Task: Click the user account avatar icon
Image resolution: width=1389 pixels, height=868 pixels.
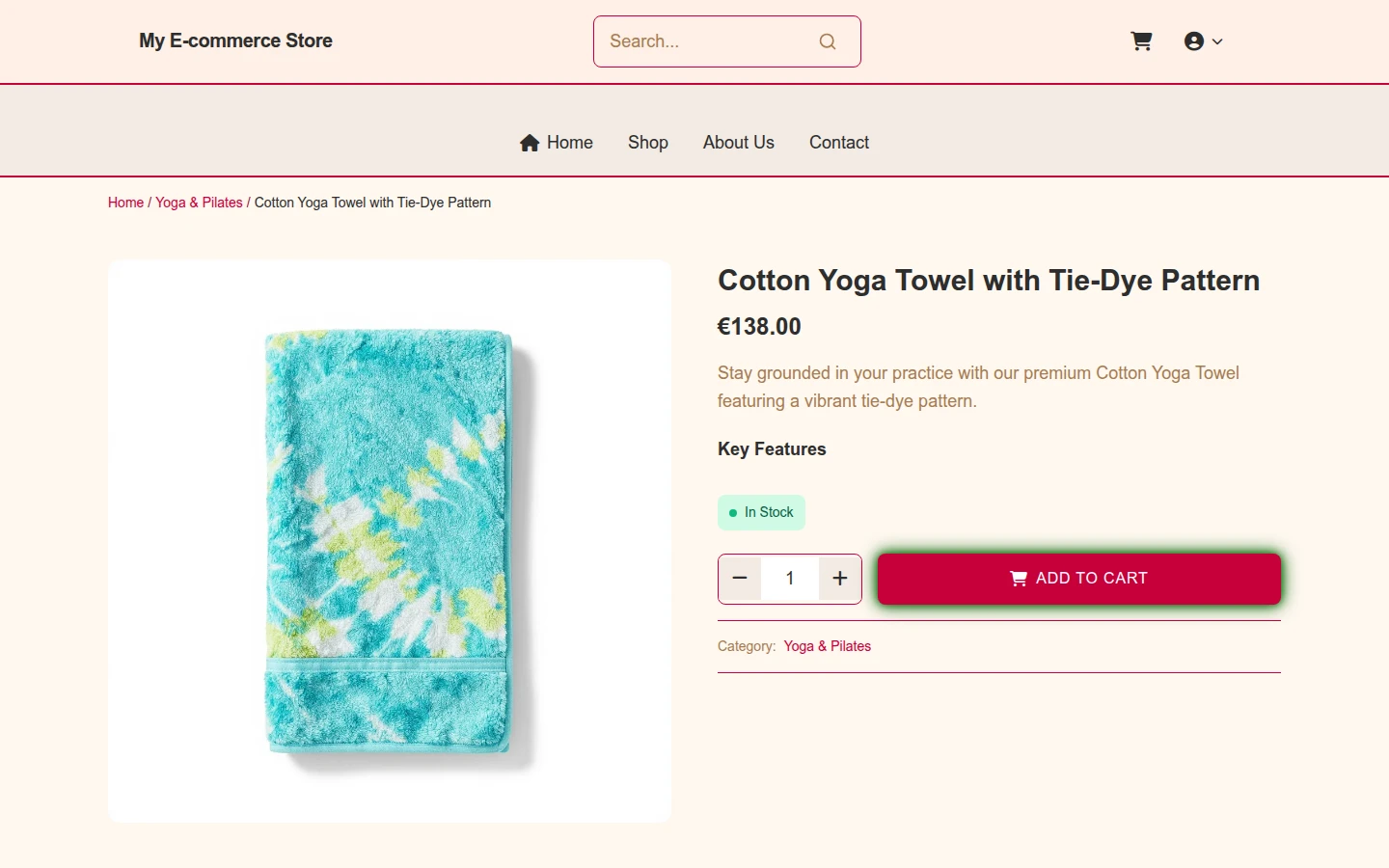Action: click(1194, 41)
